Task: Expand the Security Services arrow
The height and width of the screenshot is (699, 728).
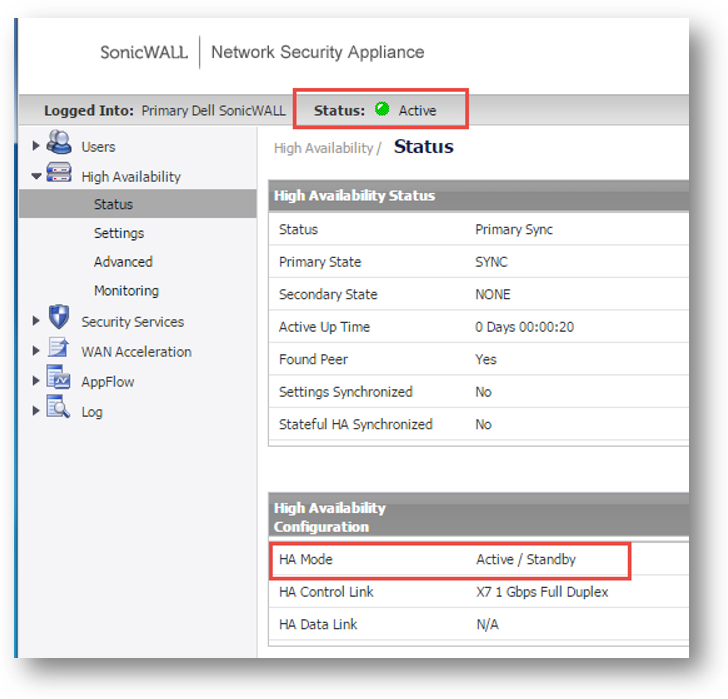Action: 37,321
